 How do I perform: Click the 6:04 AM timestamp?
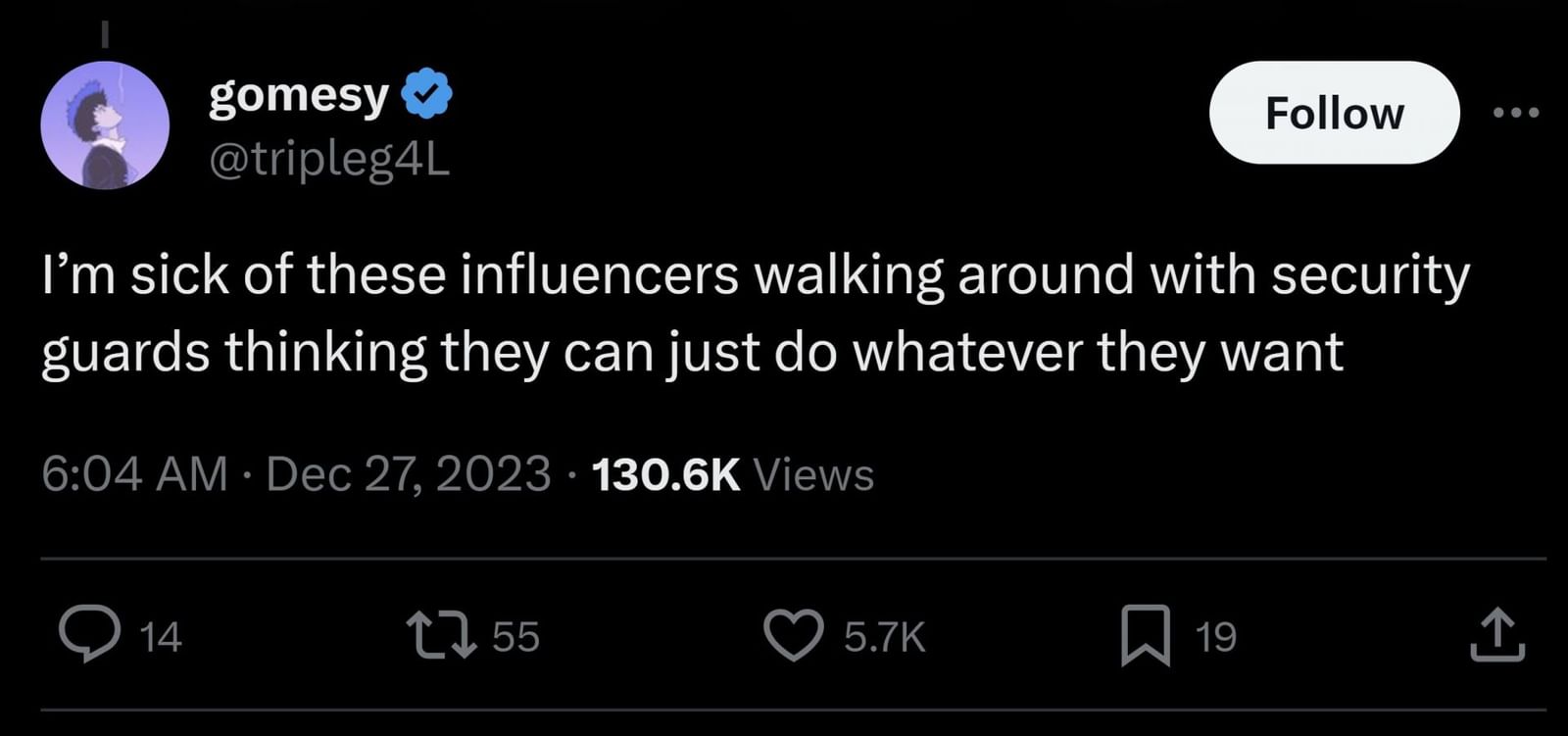[134, 474]
